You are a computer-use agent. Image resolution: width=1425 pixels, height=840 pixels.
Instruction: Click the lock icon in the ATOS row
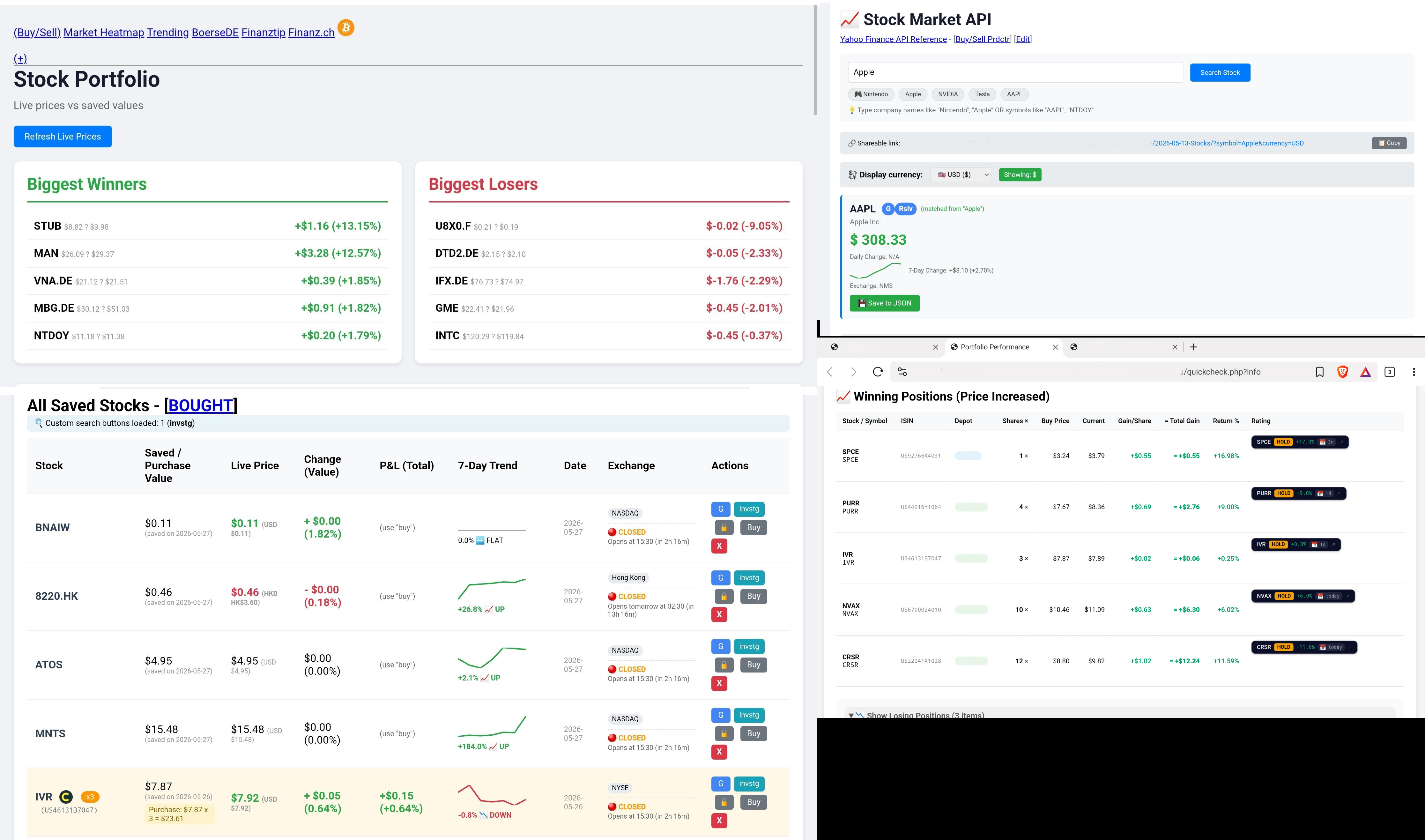[x=724, y=665]
